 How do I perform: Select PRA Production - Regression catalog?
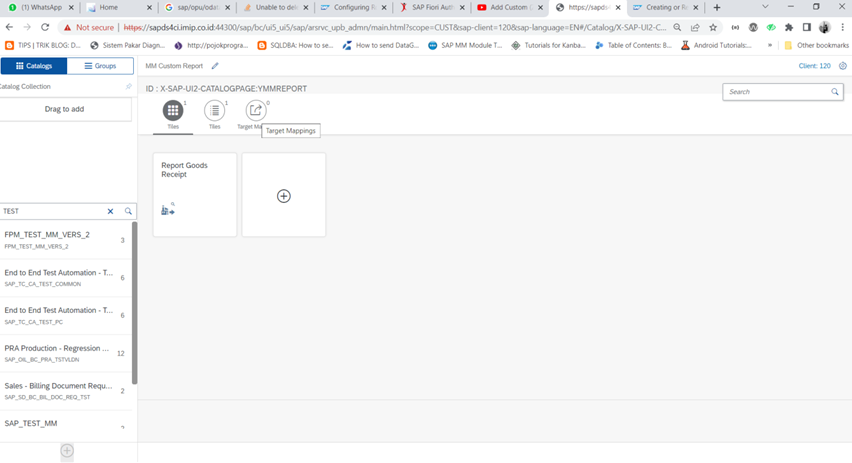[66, 353]
